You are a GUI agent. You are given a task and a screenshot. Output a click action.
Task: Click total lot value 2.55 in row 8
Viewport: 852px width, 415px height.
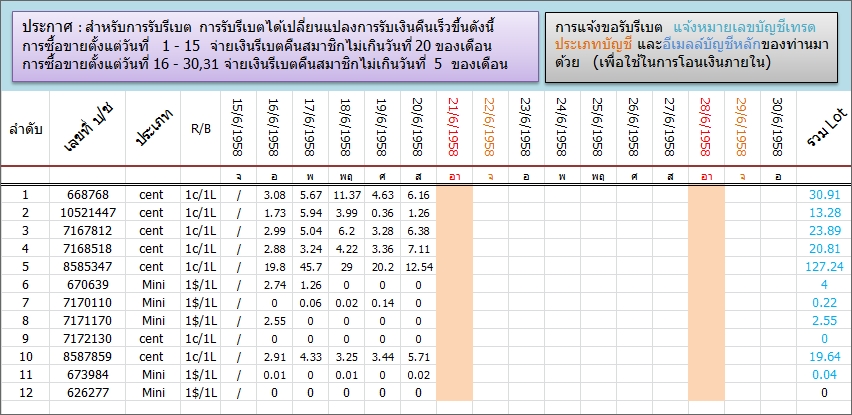click(x=824, y=320)
